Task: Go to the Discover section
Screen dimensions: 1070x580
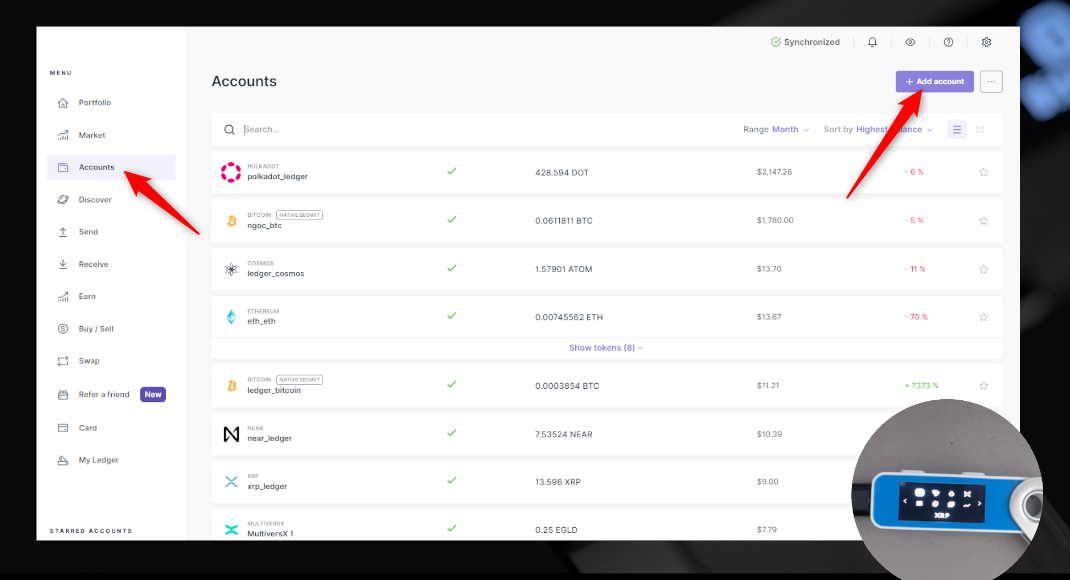Action: 95,200
